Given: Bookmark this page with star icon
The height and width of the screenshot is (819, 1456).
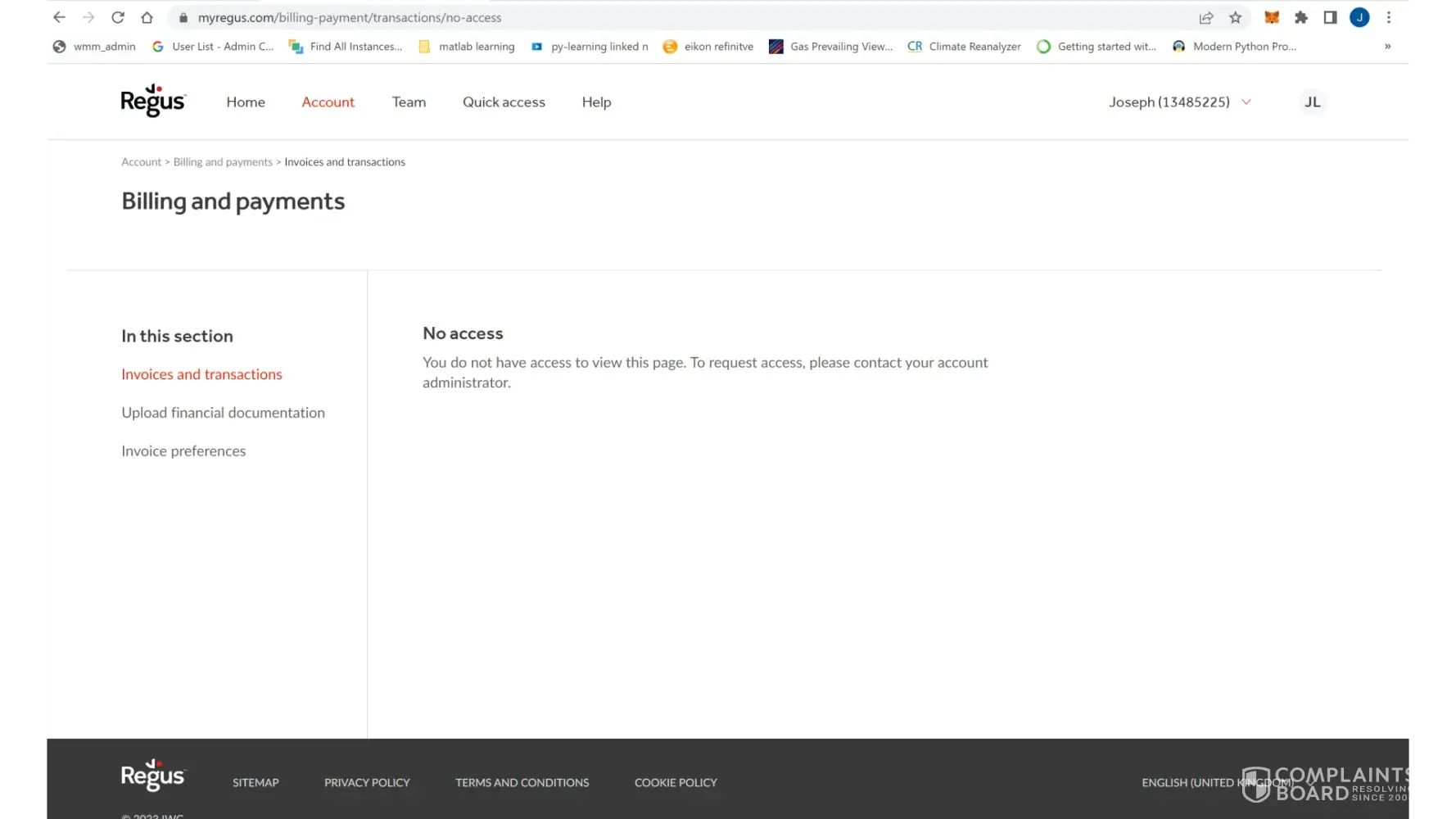Looking at the screenshot, I should tap(1235, 17).
